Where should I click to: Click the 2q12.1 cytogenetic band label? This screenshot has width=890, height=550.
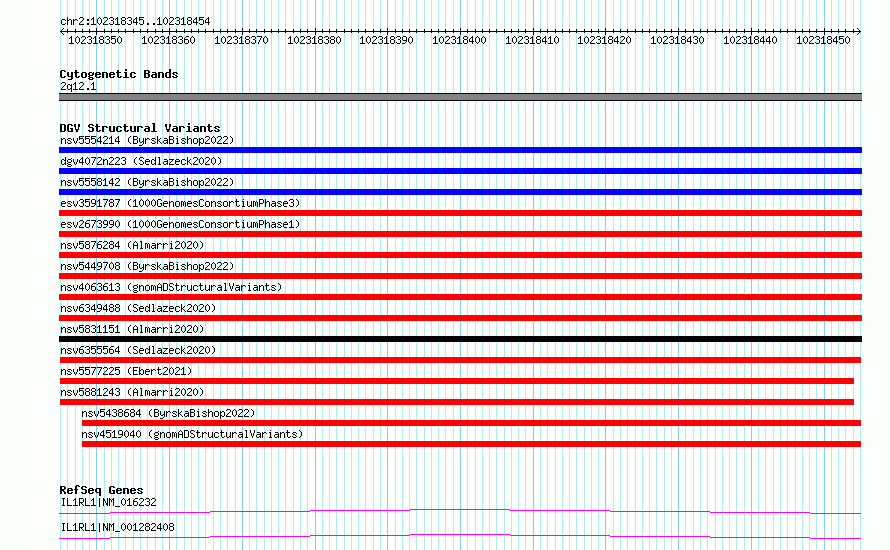[x=78, y=87]
